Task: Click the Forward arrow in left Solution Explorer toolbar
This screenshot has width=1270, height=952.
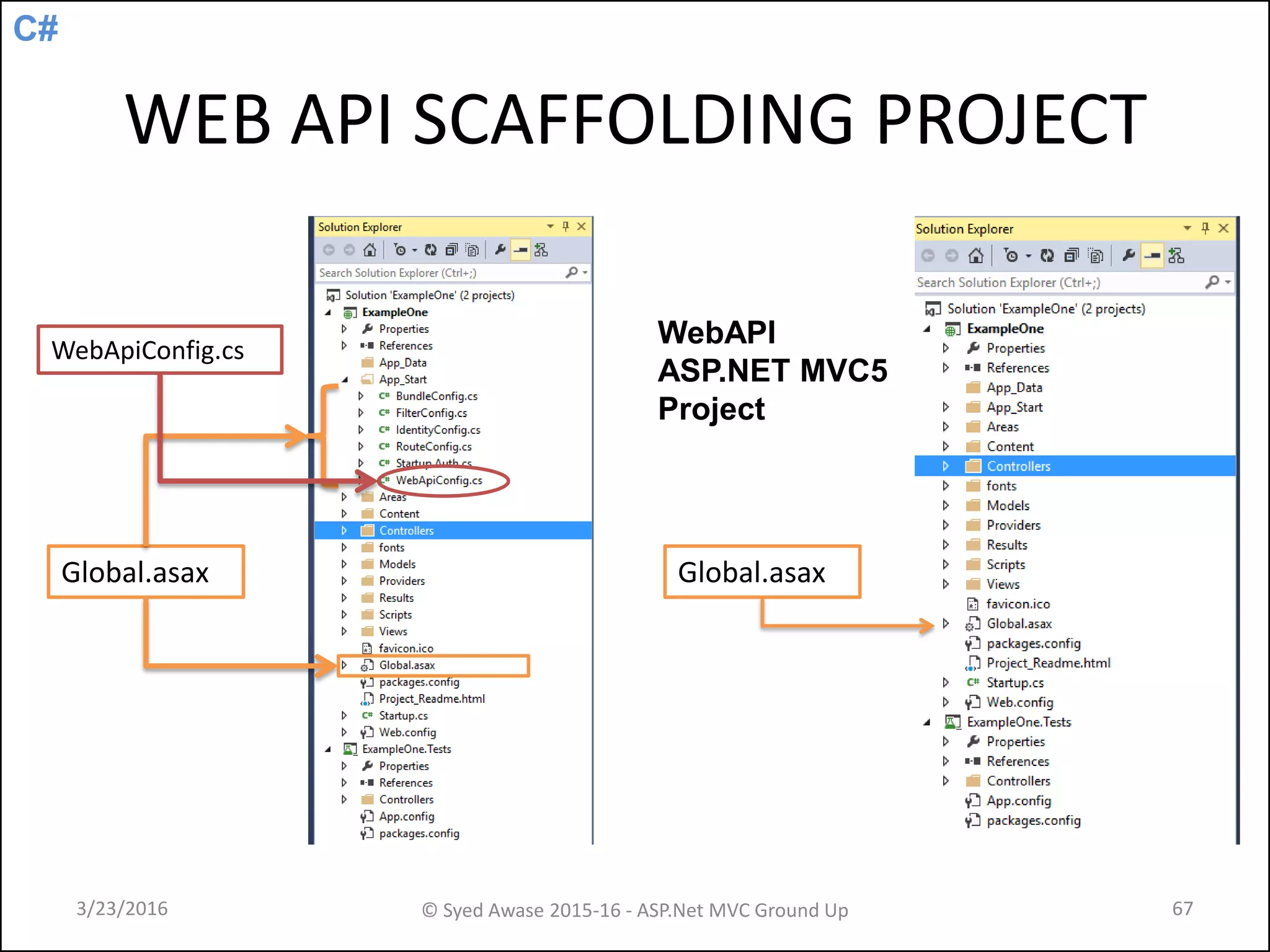Action: point(349,250)
